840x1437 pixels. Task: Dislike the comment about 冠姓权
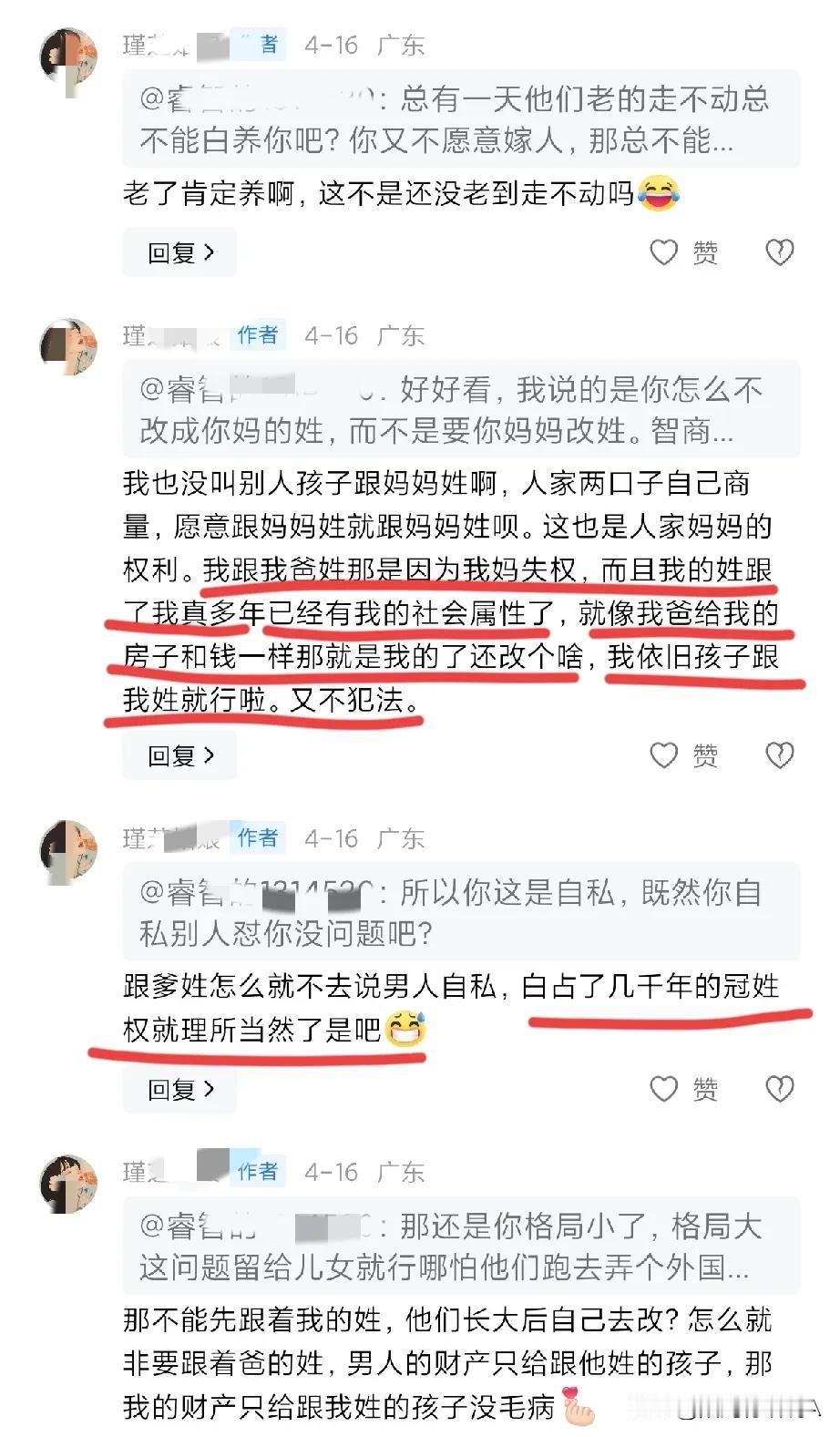(x=779, y=1088)
